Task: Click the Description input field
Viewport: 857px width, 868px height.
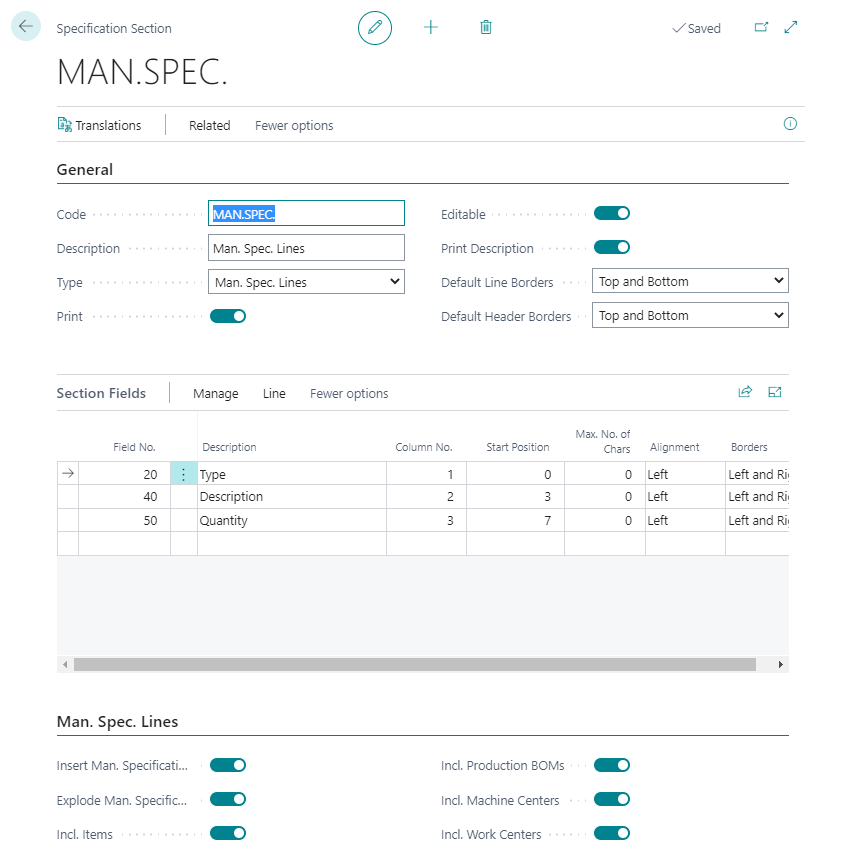Action: click(306, 248)
